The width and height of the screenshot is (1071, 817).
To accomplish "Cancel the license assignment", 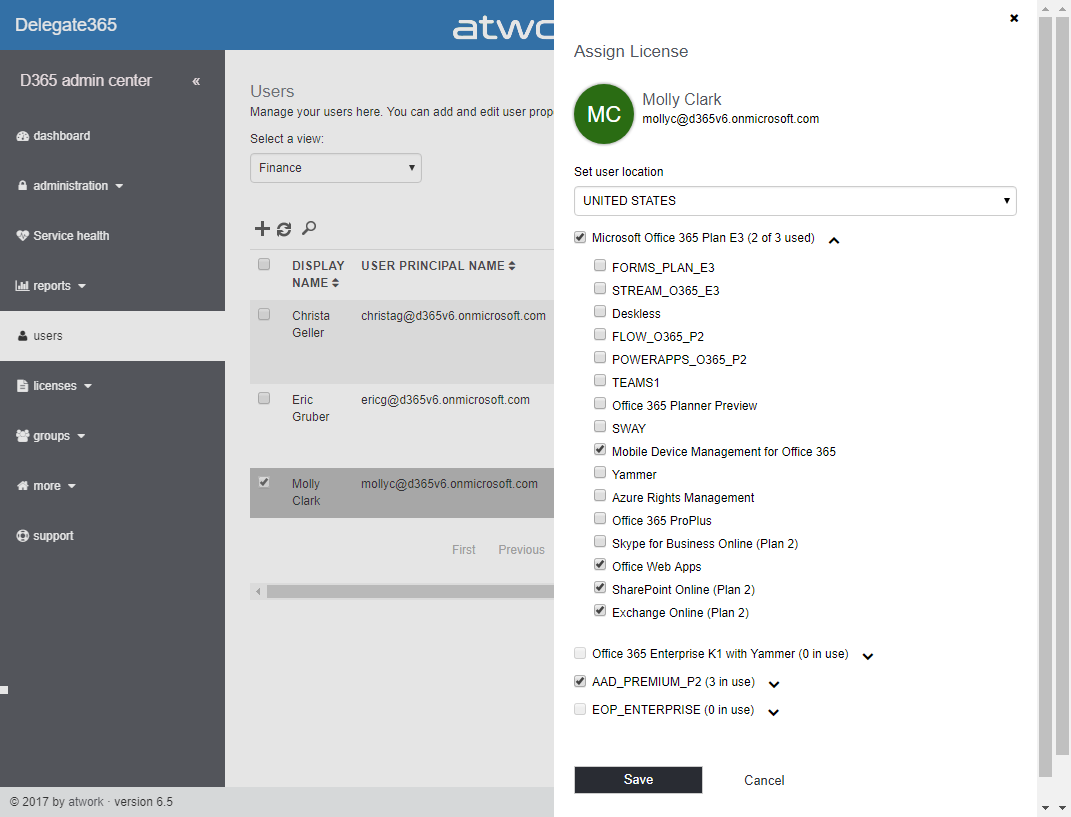I will 764,781.
